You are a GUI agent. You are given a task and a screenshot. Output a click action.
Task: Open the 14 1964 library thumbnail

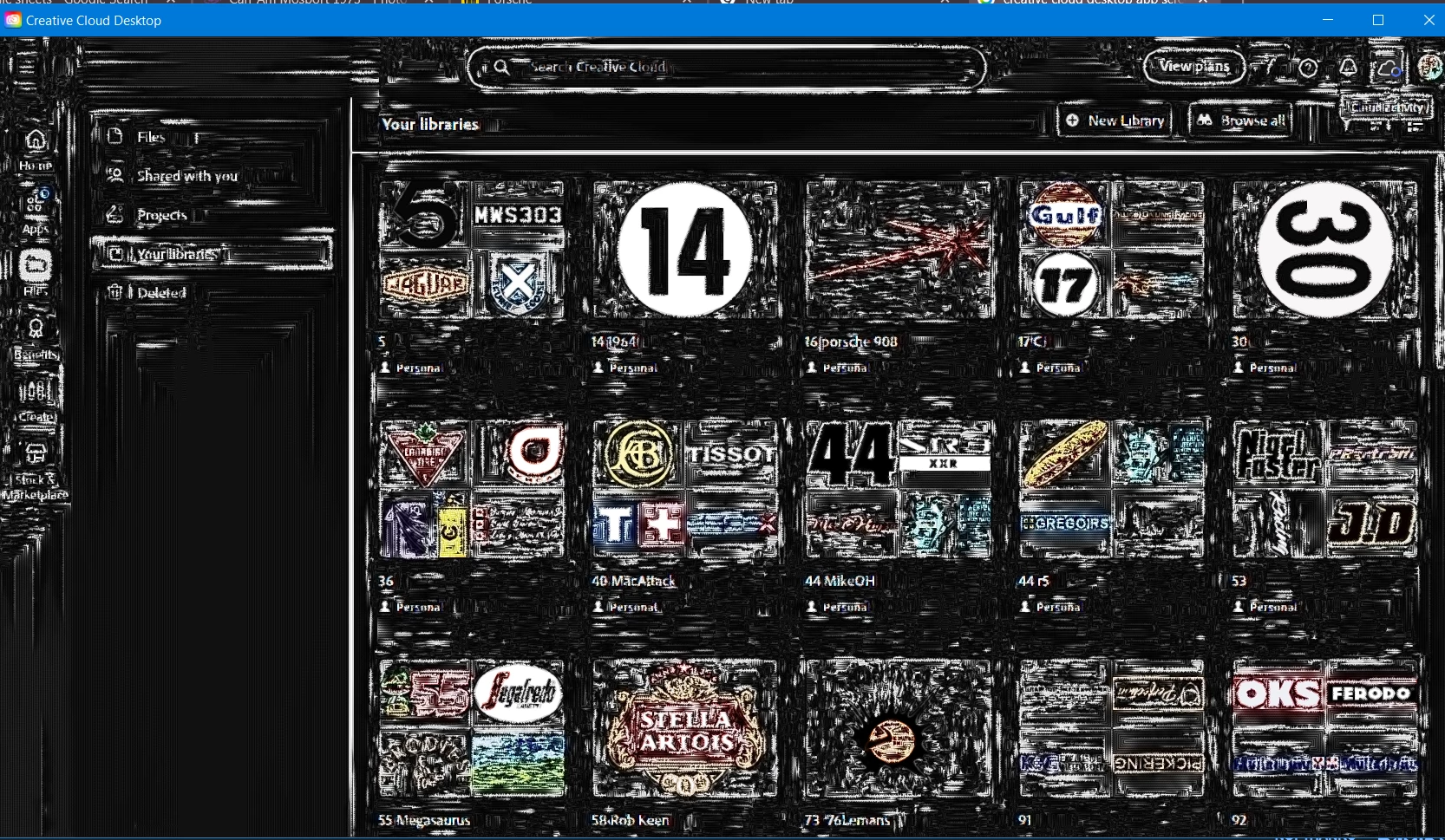[685, 251]
